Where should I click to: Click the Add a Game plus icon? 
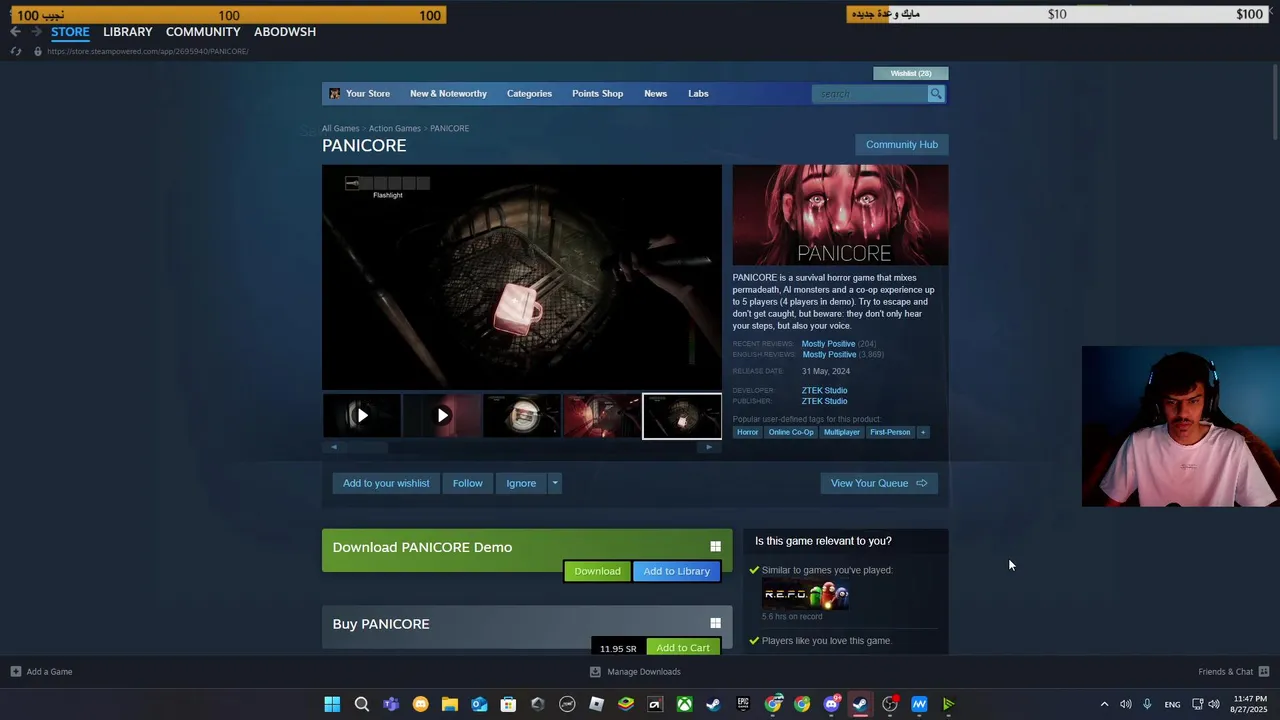point(15,672)
